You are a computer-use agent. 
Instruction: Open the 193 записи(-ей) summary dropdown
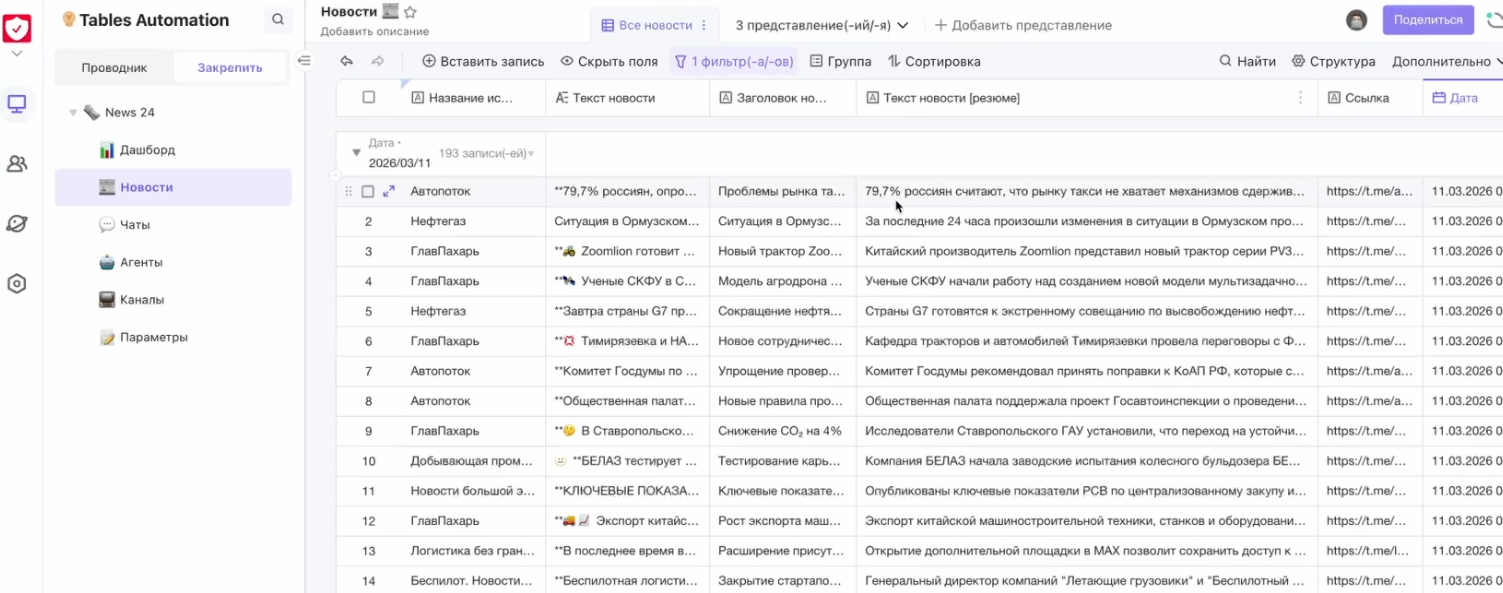point(486,153)
